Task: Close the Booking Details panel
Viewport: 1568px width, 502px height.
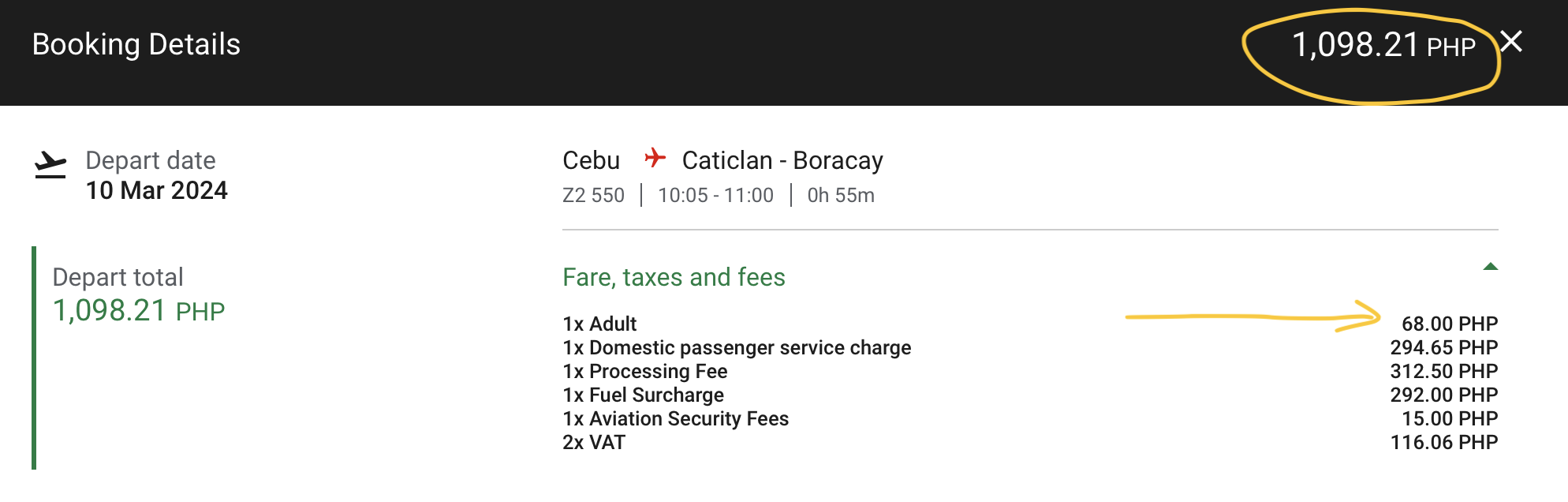Action: coord(1510,42)
